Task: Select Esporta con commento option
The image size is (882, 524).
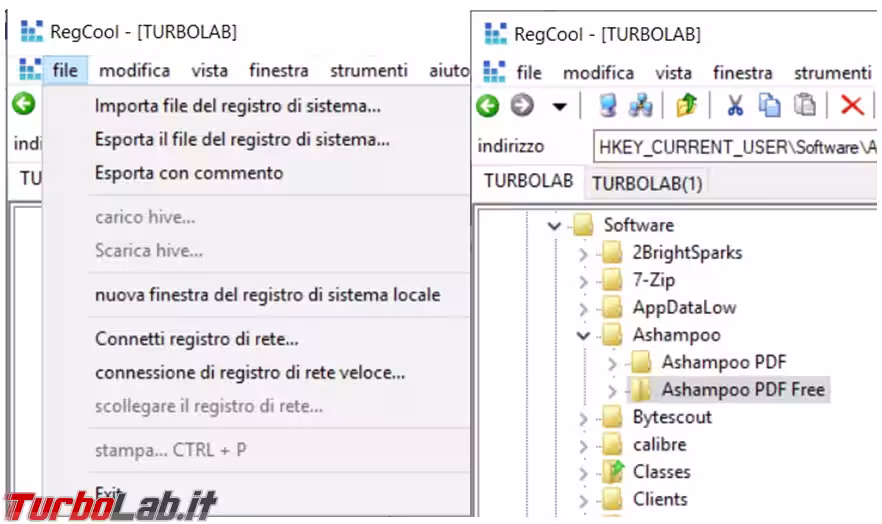Action: [x=188, y=173]
